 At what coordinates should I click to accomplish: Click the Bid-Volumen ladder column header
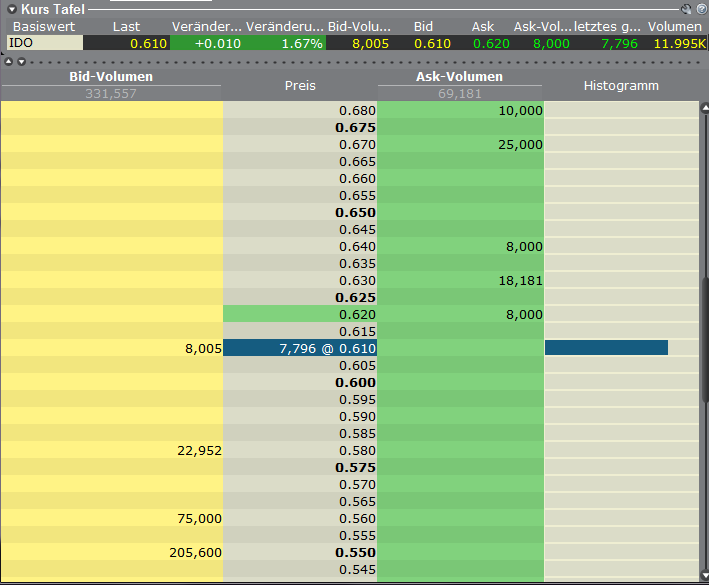click(x=111, y=76)
